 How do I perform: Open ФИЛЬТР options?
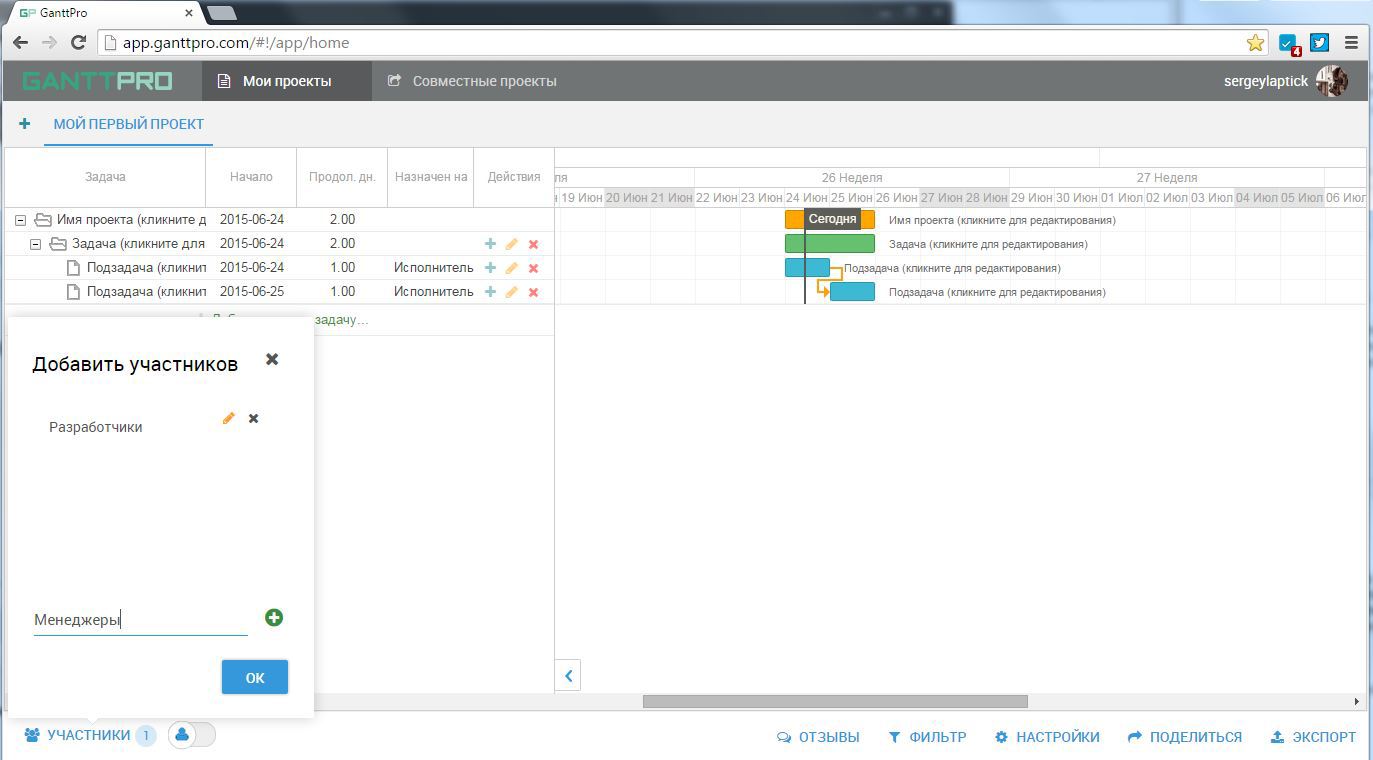(927, 737)
